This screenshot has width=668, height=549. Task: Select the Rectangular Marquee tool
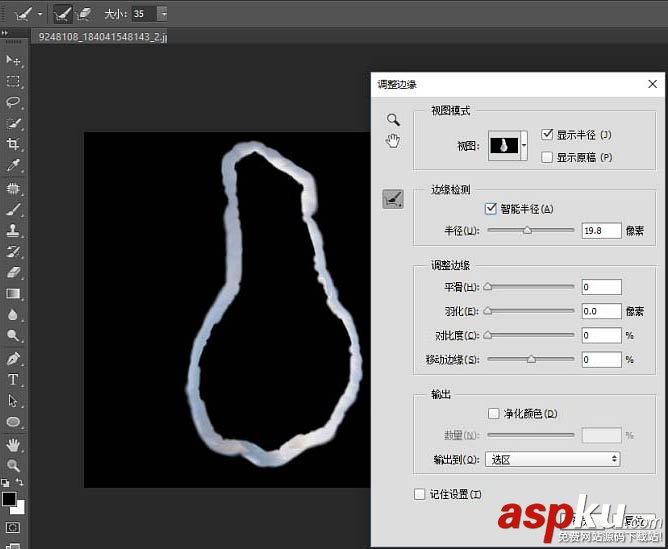coord(13,81)
